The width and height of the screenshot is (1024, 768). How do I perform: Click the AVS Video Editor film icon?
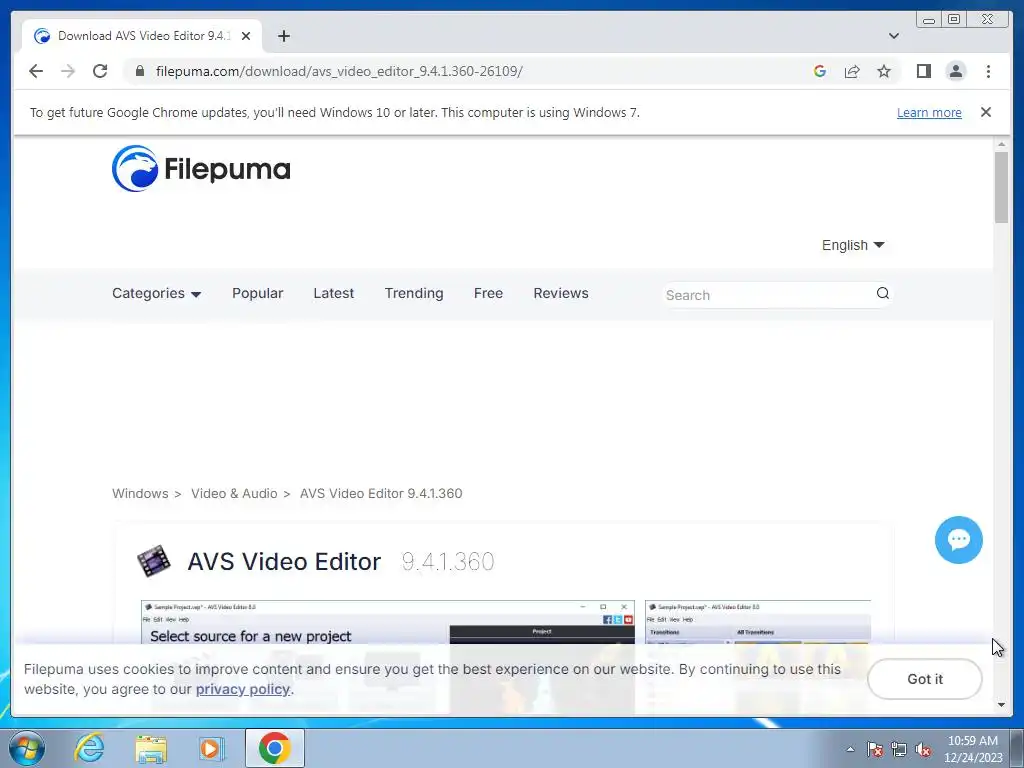pyautogui.click(x=154, y=561)
